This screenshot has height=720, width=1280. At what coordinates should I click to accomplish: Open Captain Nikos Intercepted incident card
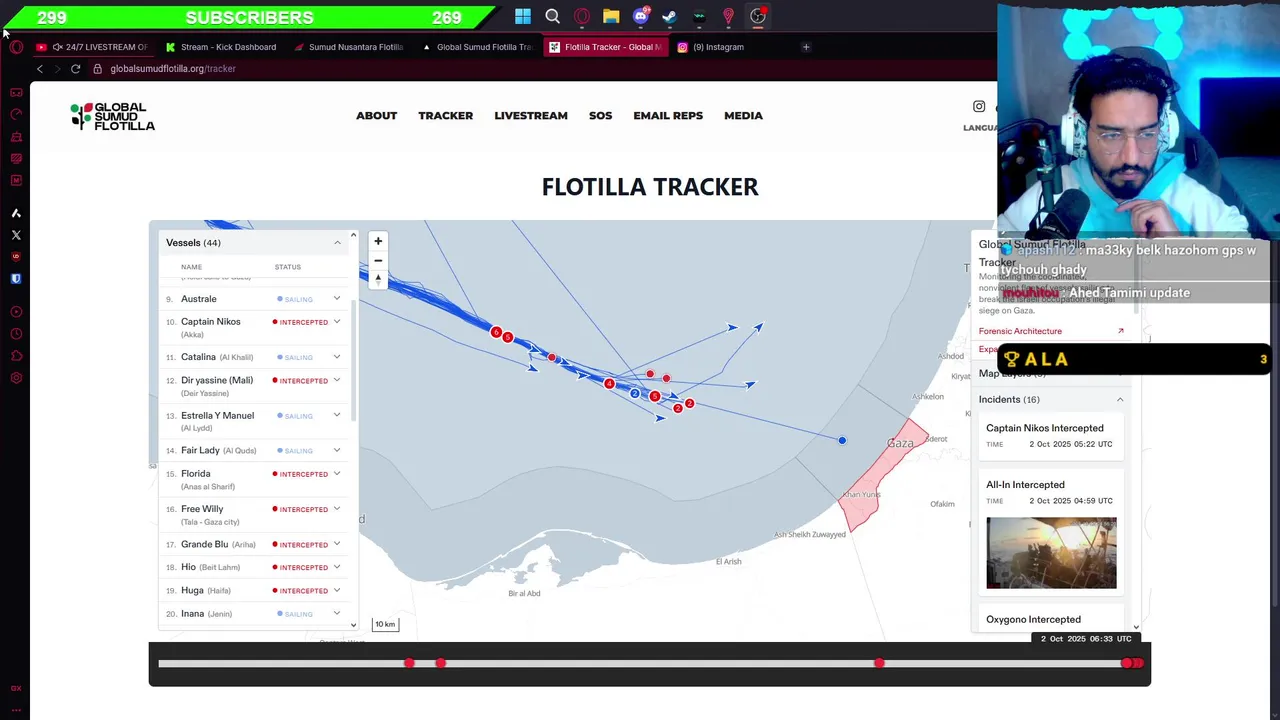(1051, 435)
